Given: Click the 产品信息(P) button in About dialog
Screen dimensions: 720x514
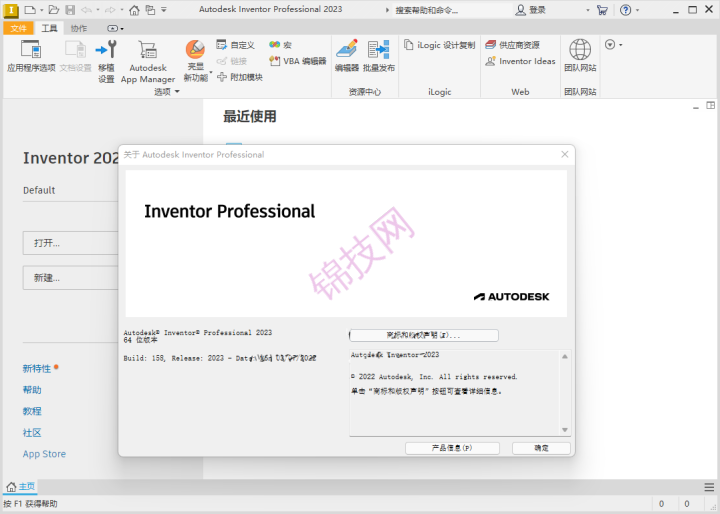Looking at the screenshot, I should (452, 448).
